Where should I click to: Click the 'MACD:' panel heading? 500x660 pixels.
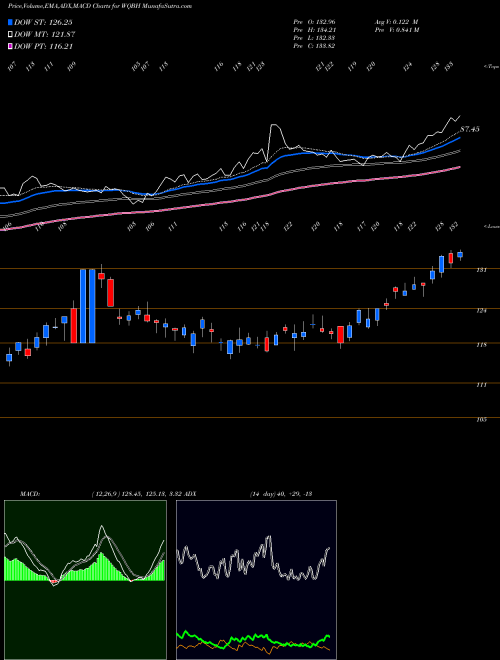pyautogui.click(x=30, y=493)
